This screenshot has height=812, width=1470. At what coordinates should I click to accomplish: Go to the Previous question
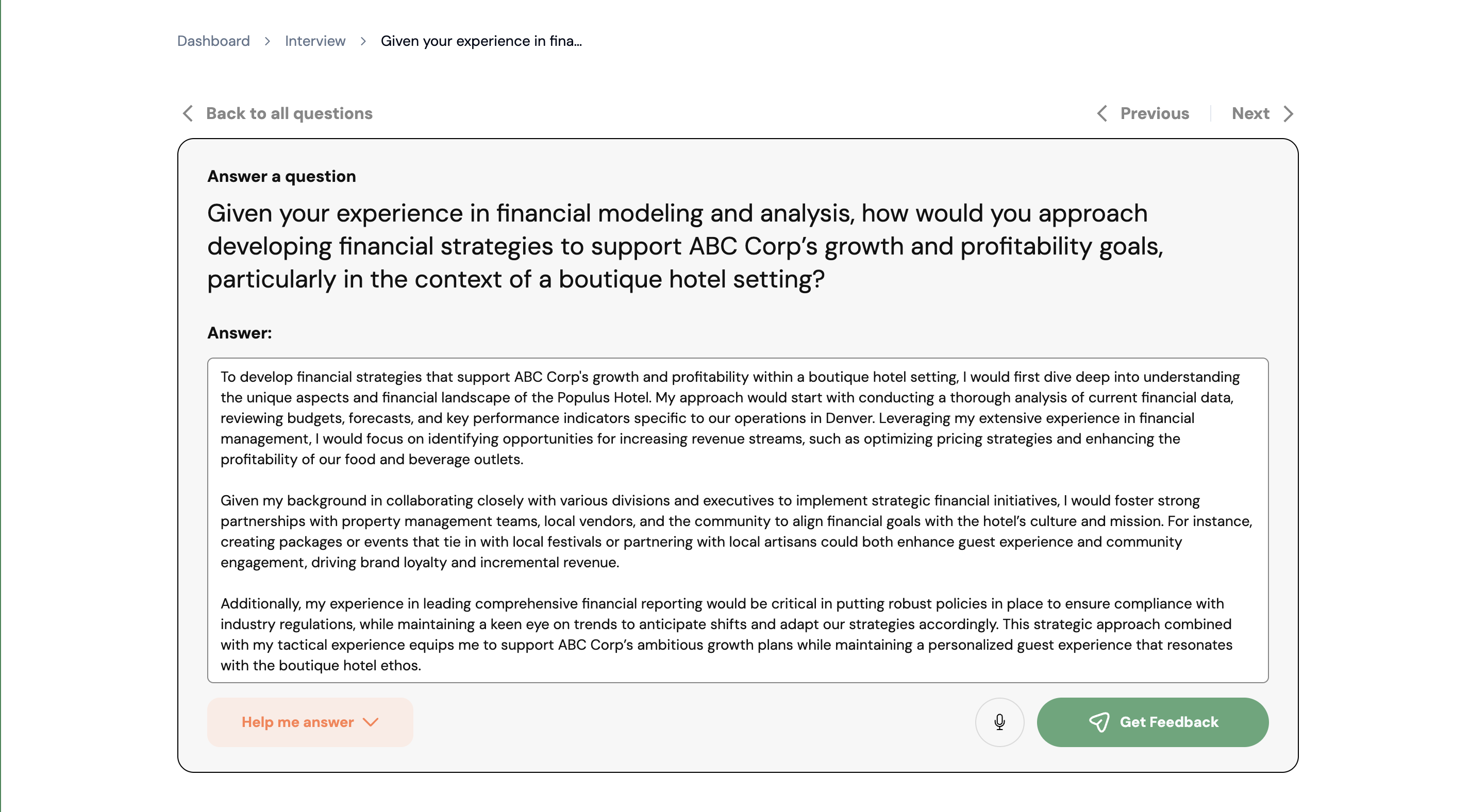tap(1155, 113)
